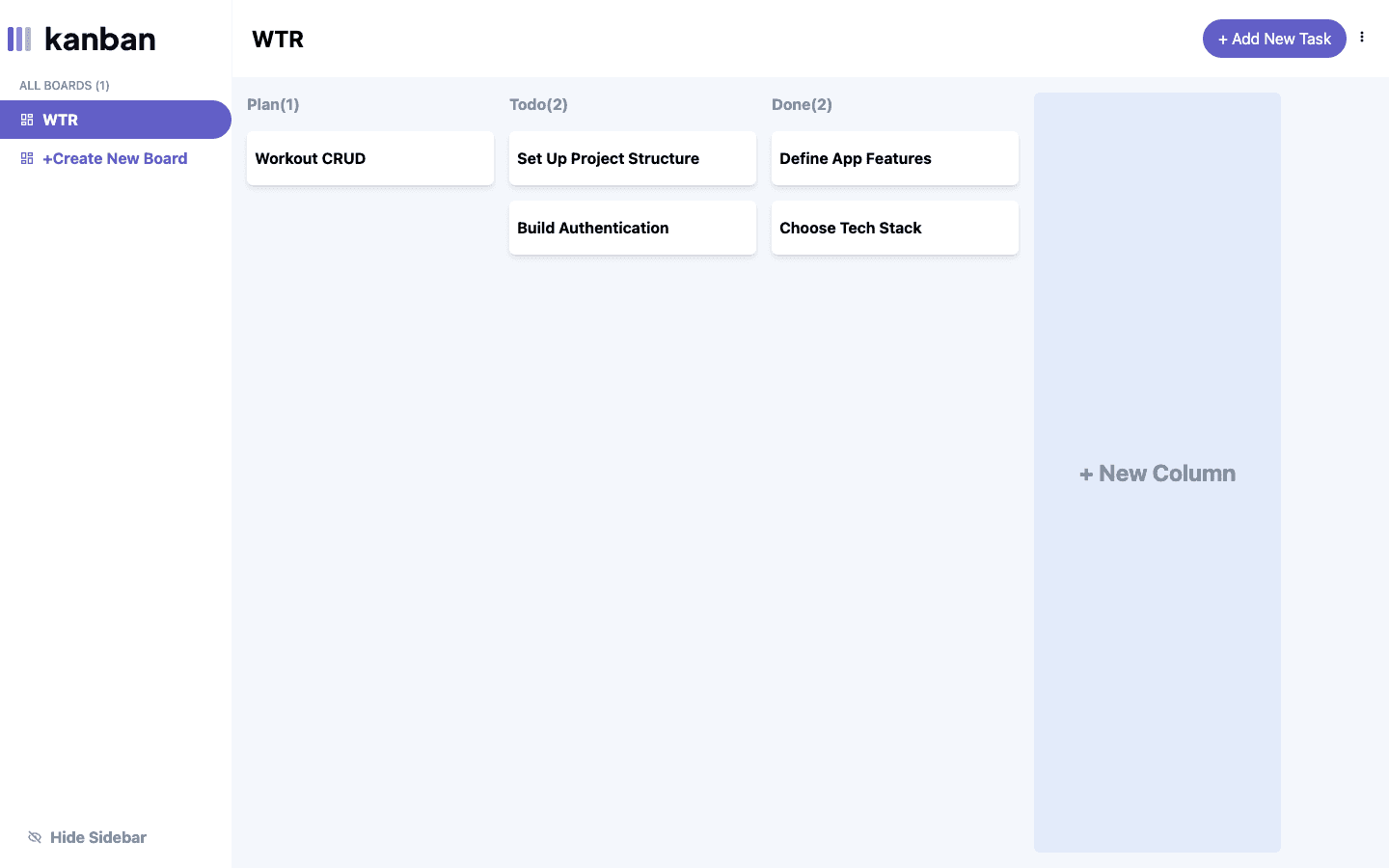Screen dimensions: 1389x868
Task: Open the Set Up Project Structure card
Action: pyautogui.click(x=633, y=158)
